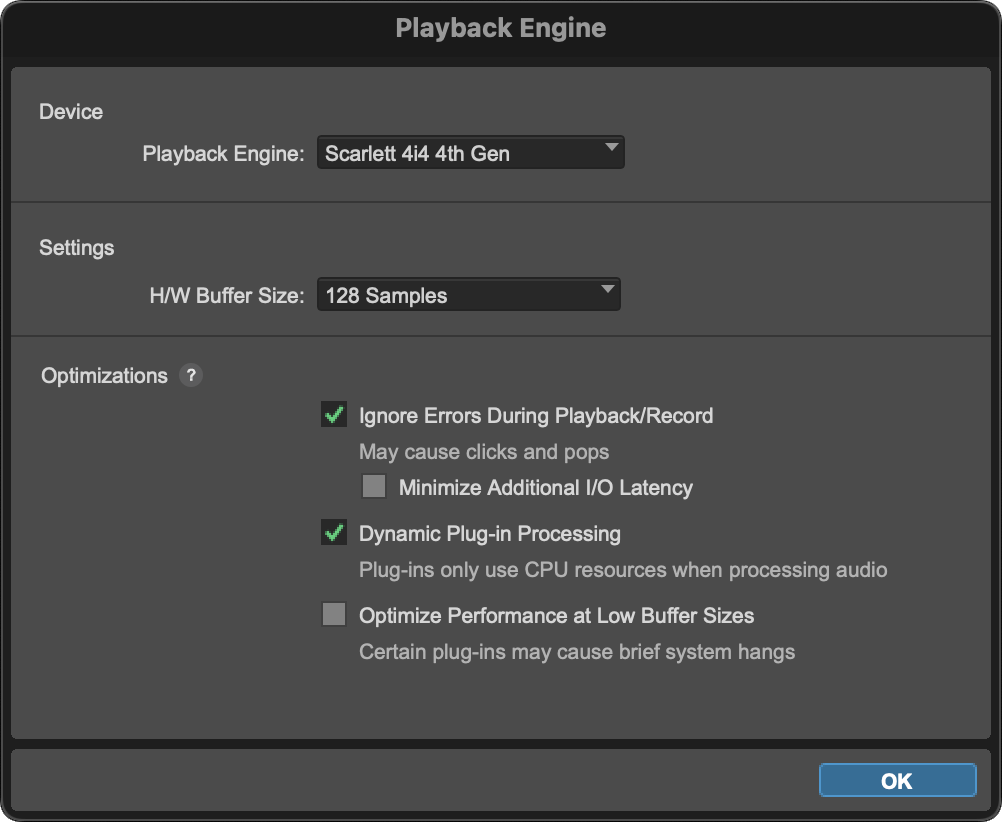Click the Device section heading
Screen dimensions: 1002x822
tap(71, 111)
